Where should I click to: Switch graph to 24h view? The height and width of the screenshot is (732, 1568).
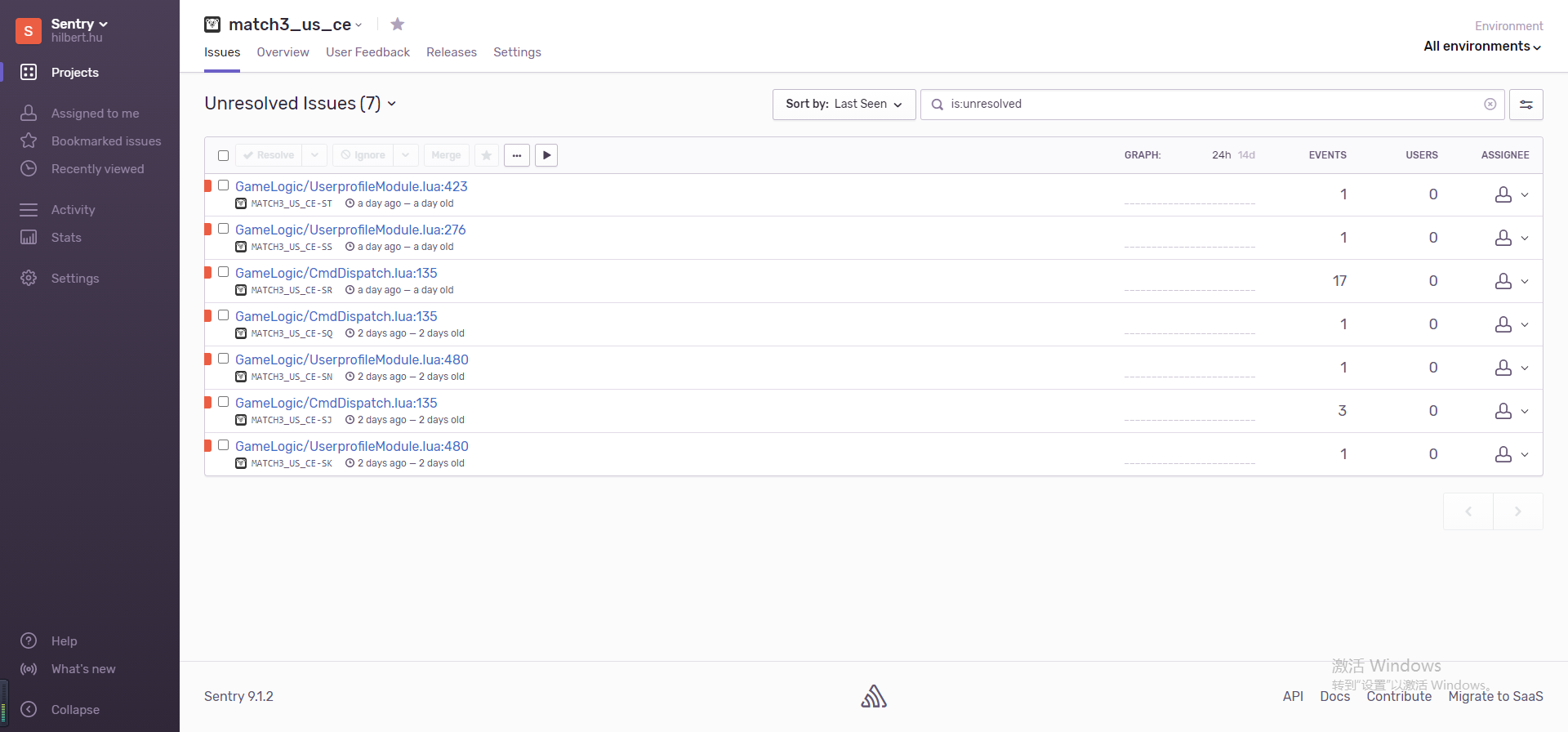pyautogui.click(x=1221, y=155)
